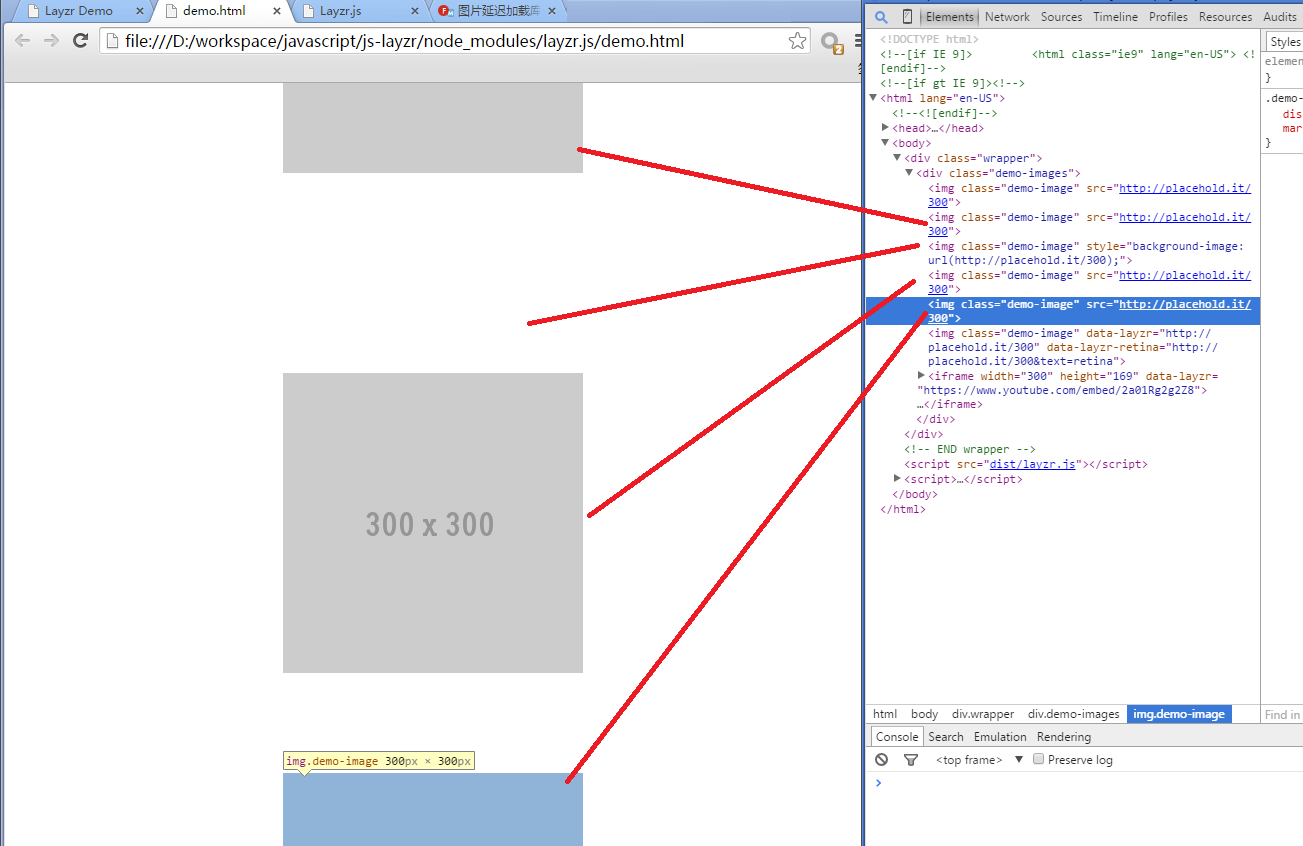1303x846 pixels.
Task: Open the Resources panel
Action: click(x=1225, y=17)
